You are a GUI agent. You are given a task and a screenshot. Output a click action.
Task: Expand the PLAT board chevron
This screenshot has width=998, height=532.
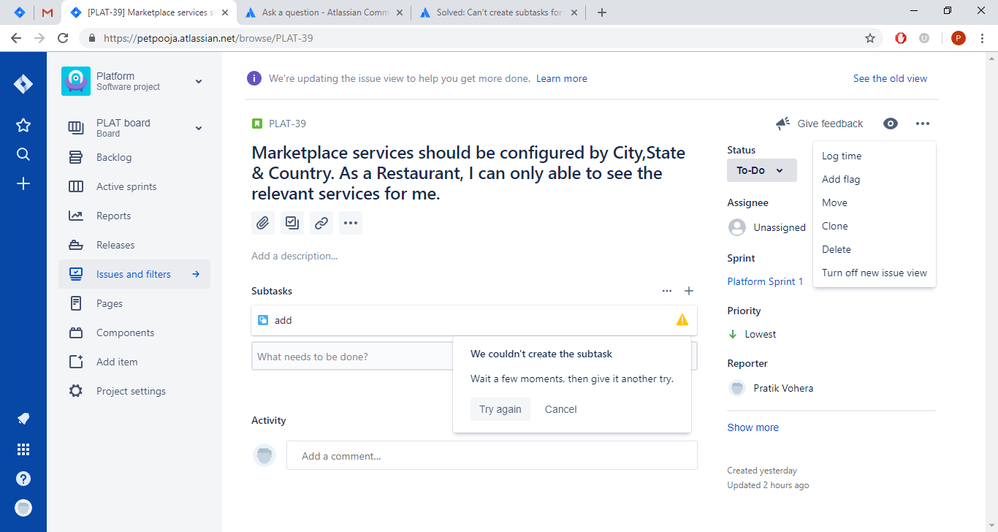(199, 128)
